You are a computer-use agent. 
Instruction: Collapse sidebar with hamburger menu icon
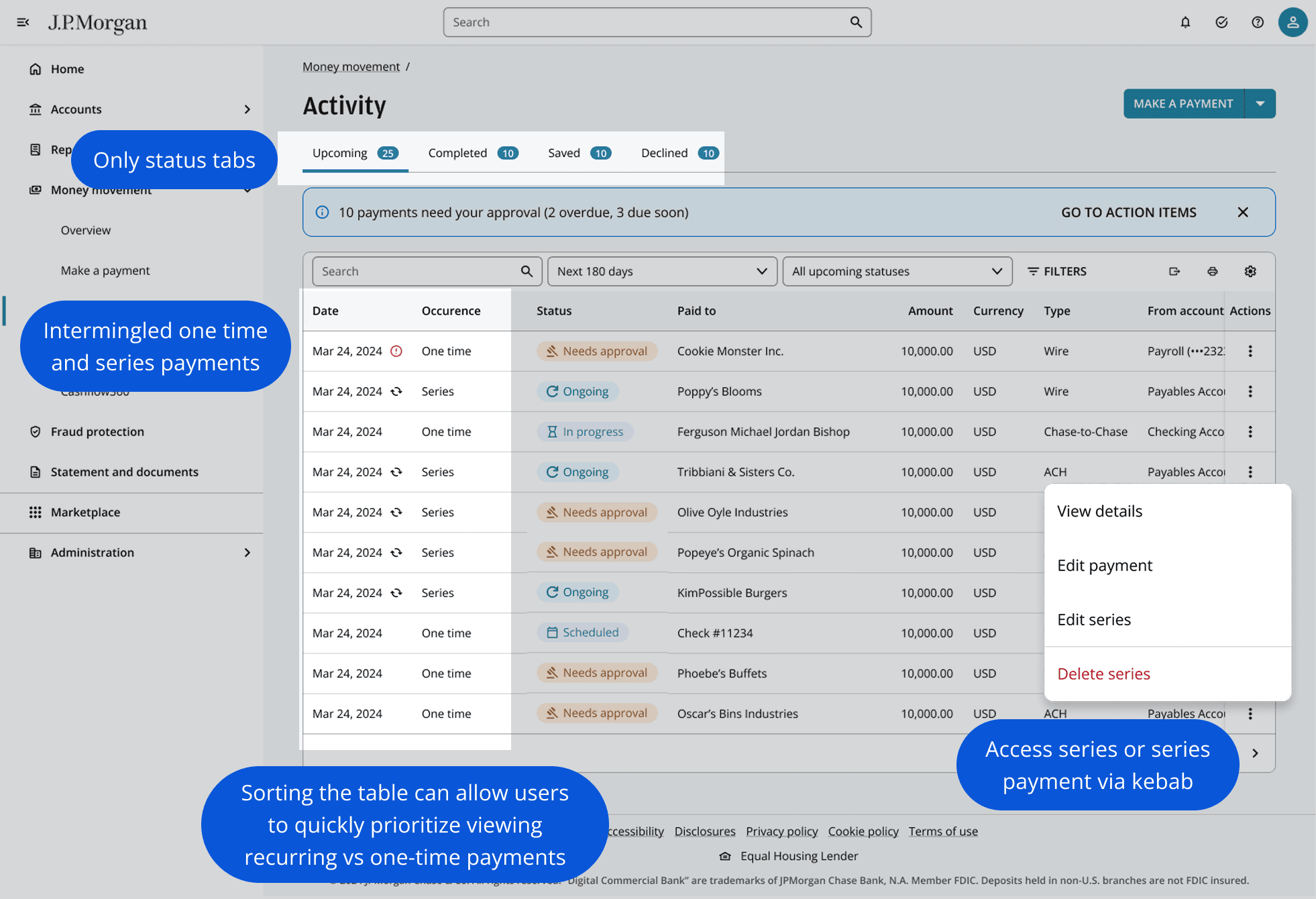23,22
